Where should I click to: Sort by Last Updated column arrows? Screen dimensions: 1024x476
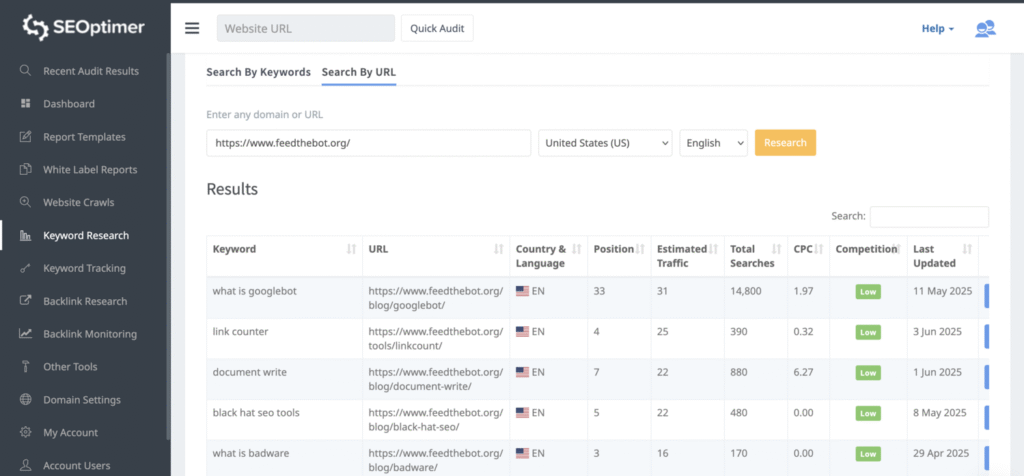(x=967, y=249)
